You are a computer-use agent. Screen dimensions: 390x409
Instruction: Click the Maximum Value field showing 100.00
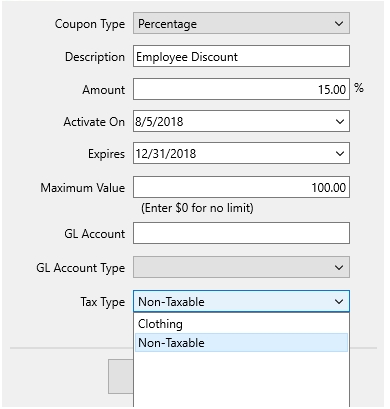tap(241, 187)
